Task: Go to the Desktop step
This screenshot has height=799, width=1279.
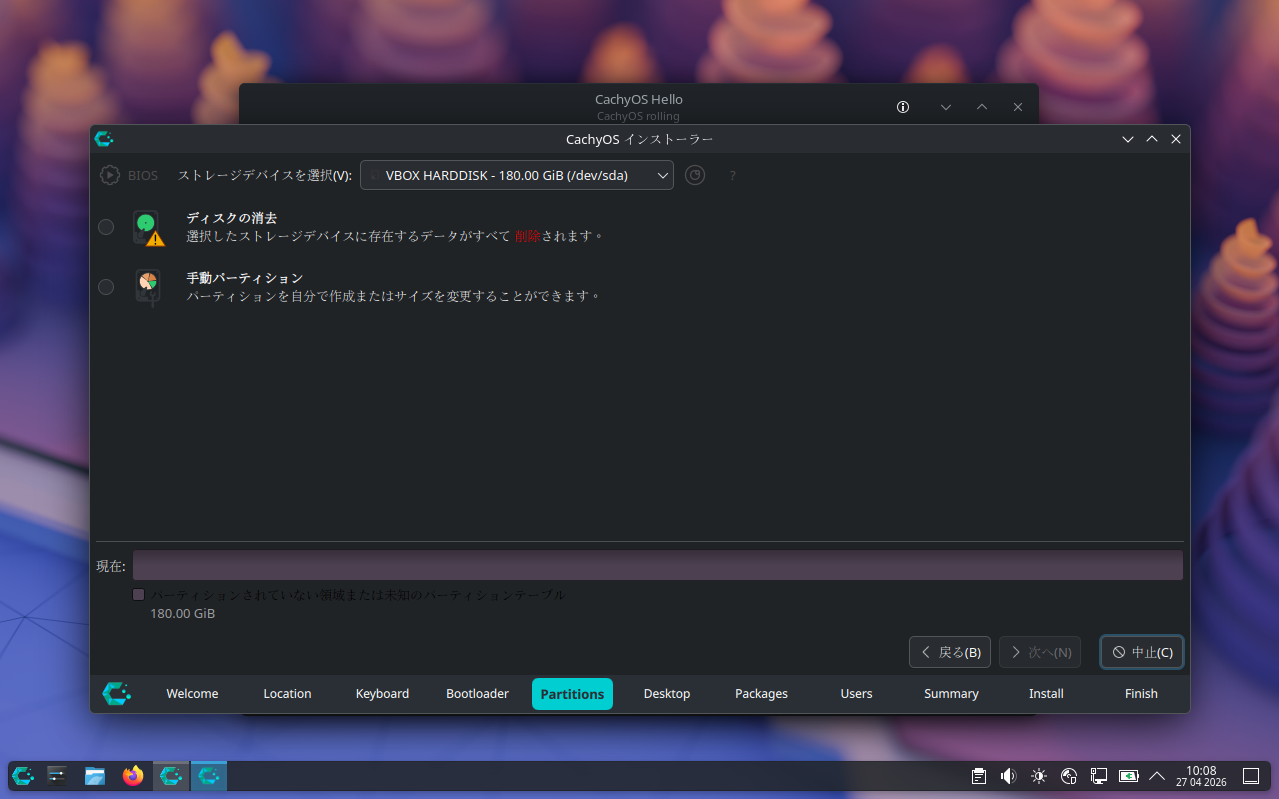Action: click(667, 694)
